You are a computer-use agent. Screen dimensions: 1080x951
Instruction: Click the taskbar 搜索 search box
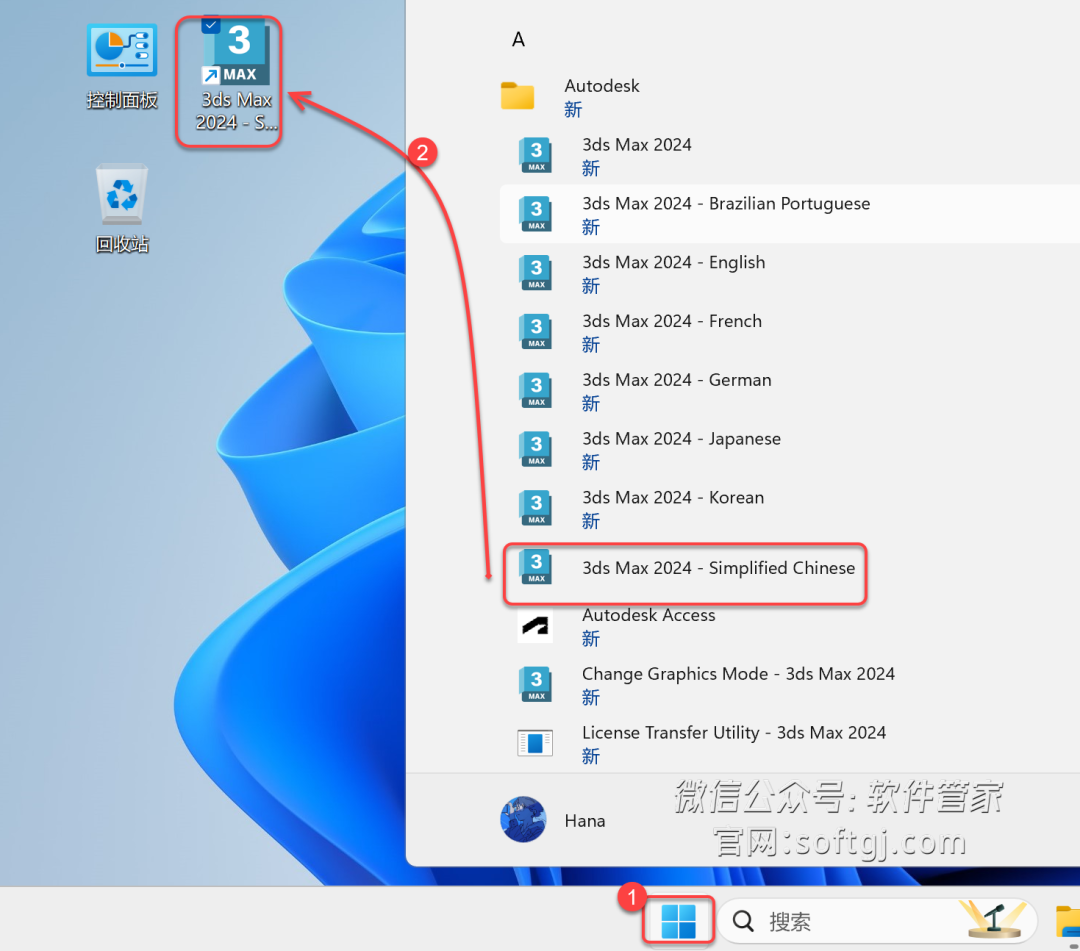[x=877, y=921]
